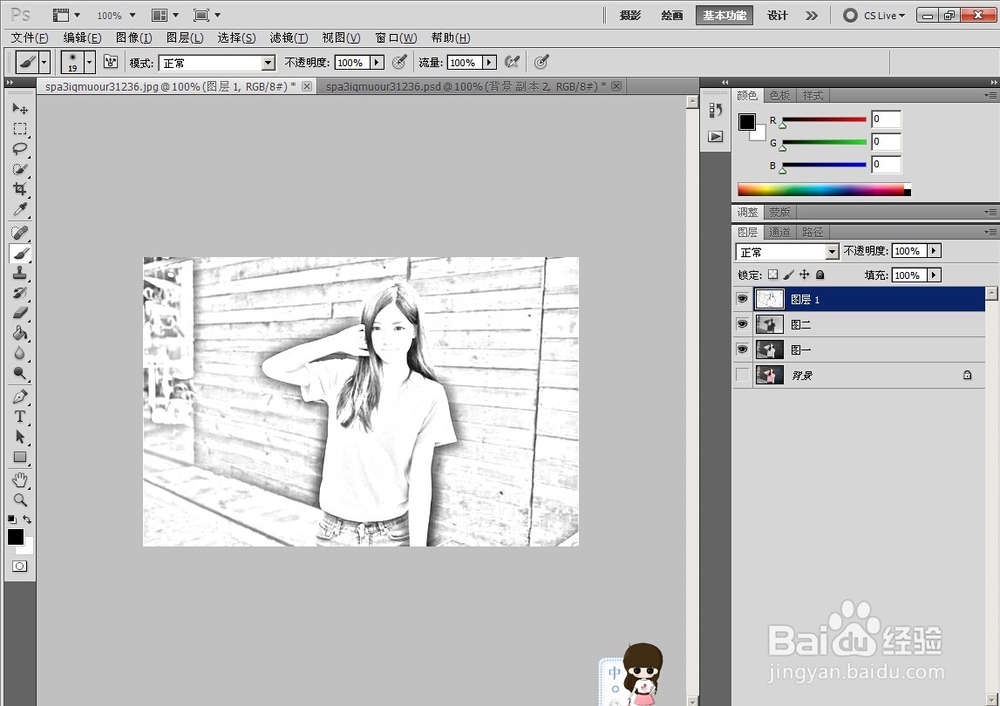This screenshot has height=706, width=1000.
Task: Click the foreground color swatch in Color panel
Action: click(747, 122)
